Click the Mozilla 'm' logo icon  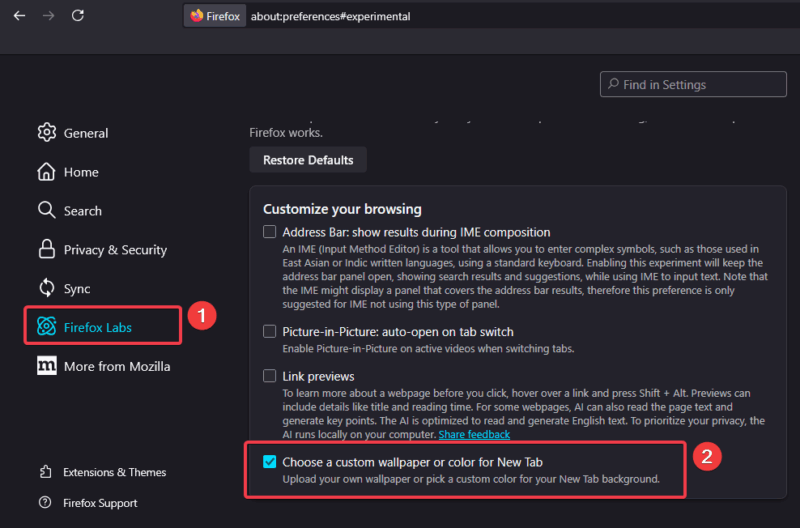[46, 365]
